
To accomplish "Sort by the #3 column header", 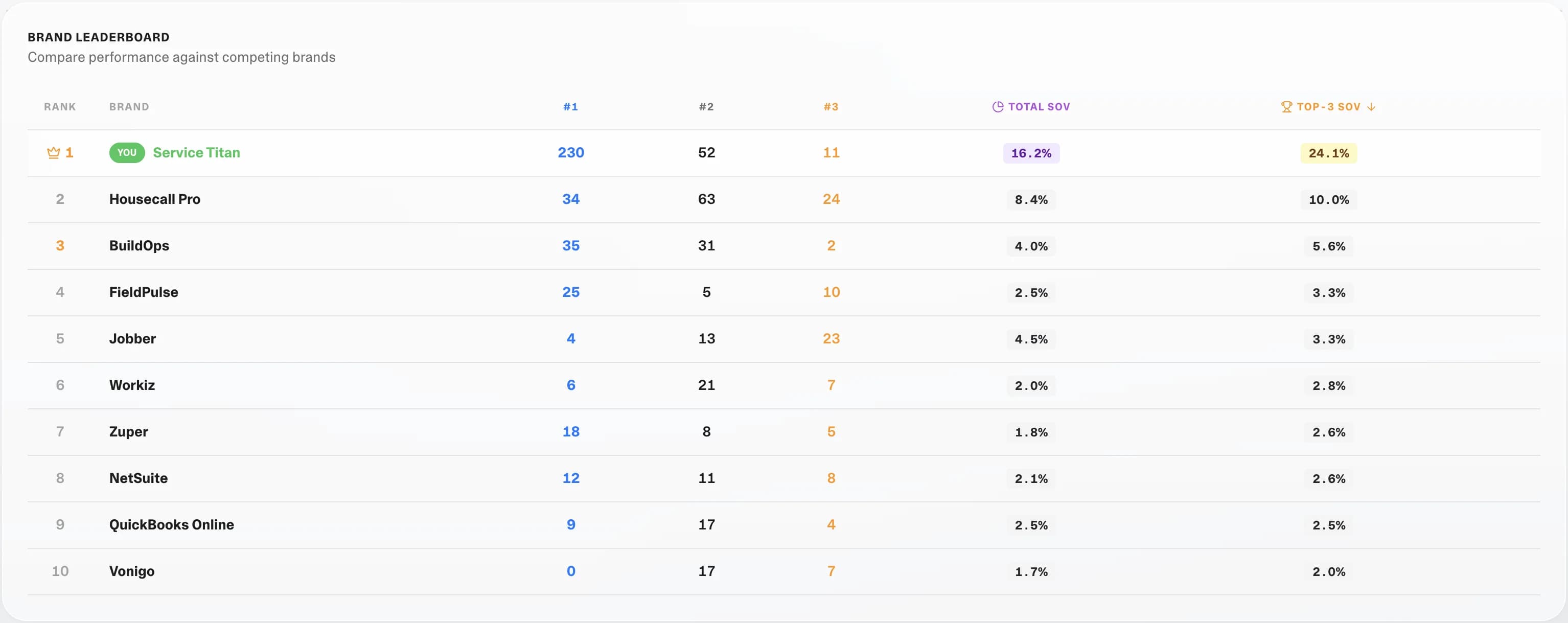I will point(831,106).
